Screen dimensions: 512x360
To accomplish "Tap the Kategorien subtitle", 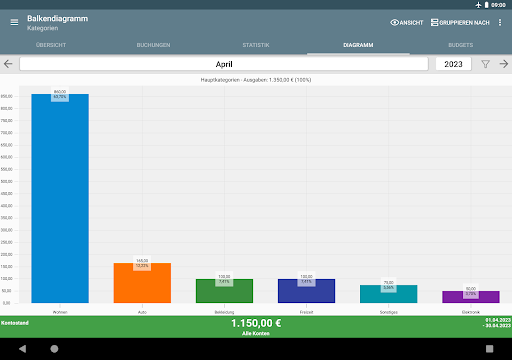I will [43, 28].
